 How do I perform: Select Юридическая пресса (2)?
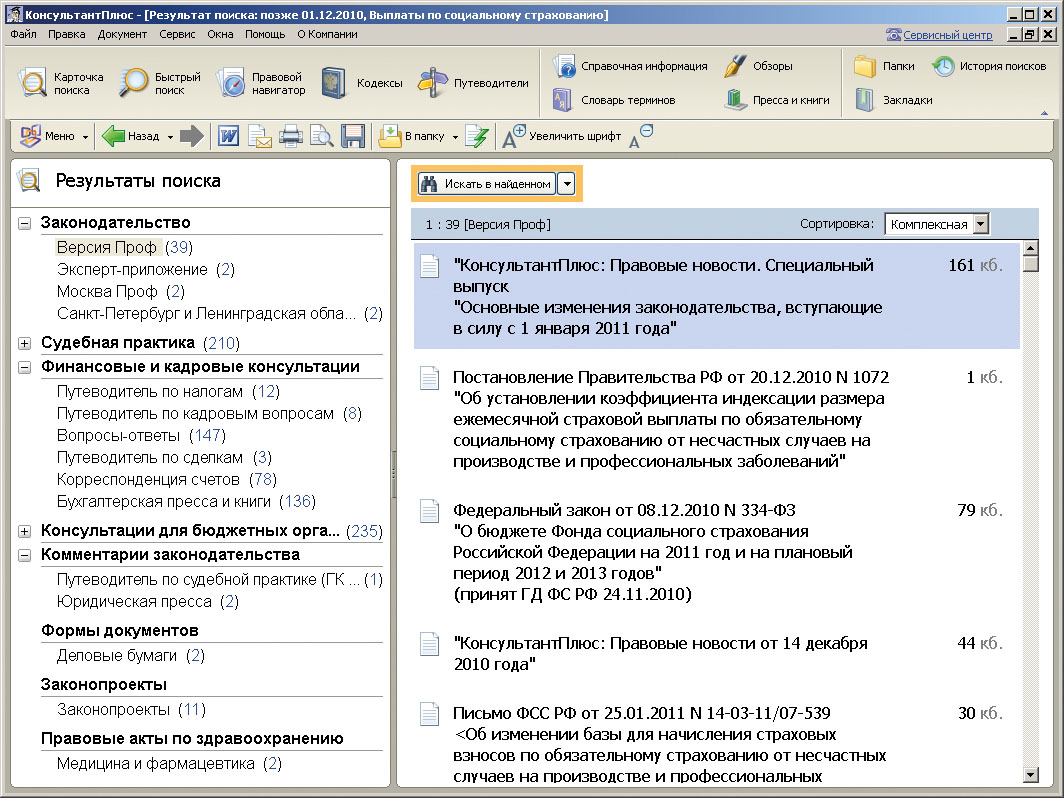tap(147, 601)
